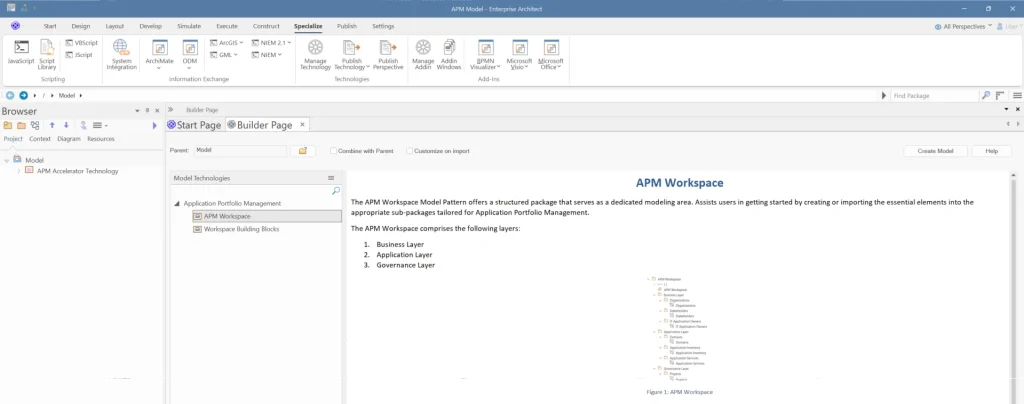Click the Parent input field
The height and width of the screenshot is (404, 1024).
(240, 151)
